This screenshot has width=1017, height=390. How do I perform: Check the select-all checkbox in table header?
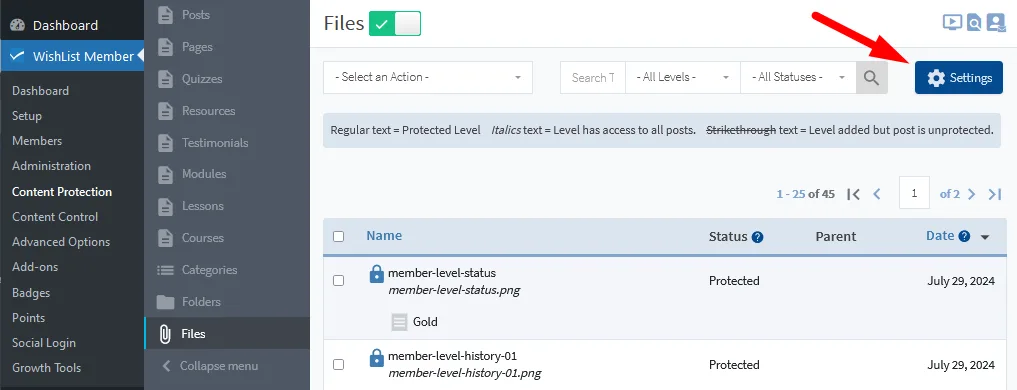click(x=339, y=236)
